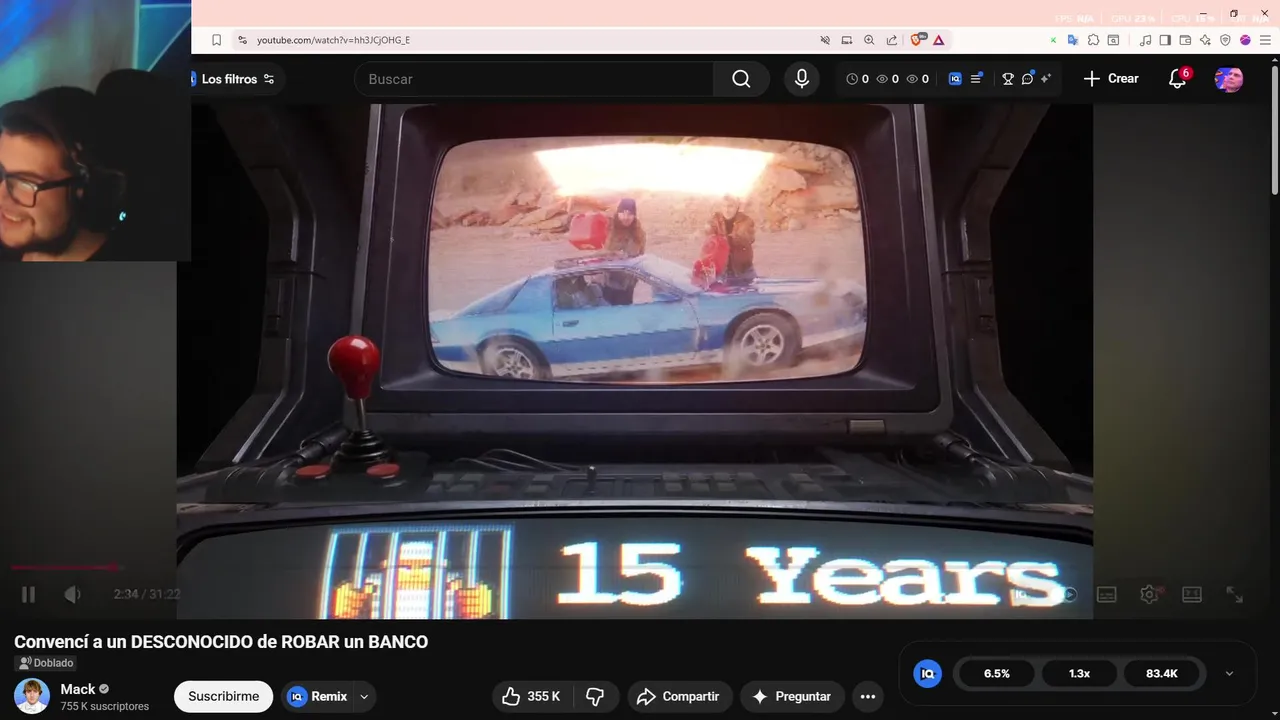This screenshot has height=720, width=1280.
Task: Click the 1.3x stat pill
Action: point(1080,673)
